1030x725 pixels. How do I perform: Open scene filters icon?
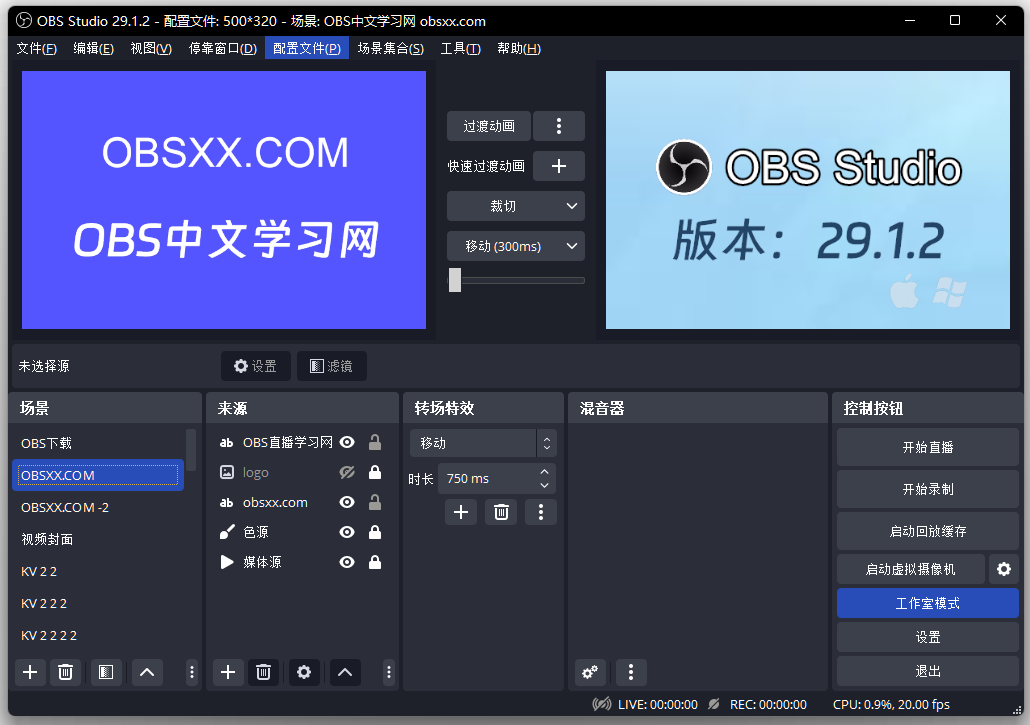click(106, 672)
